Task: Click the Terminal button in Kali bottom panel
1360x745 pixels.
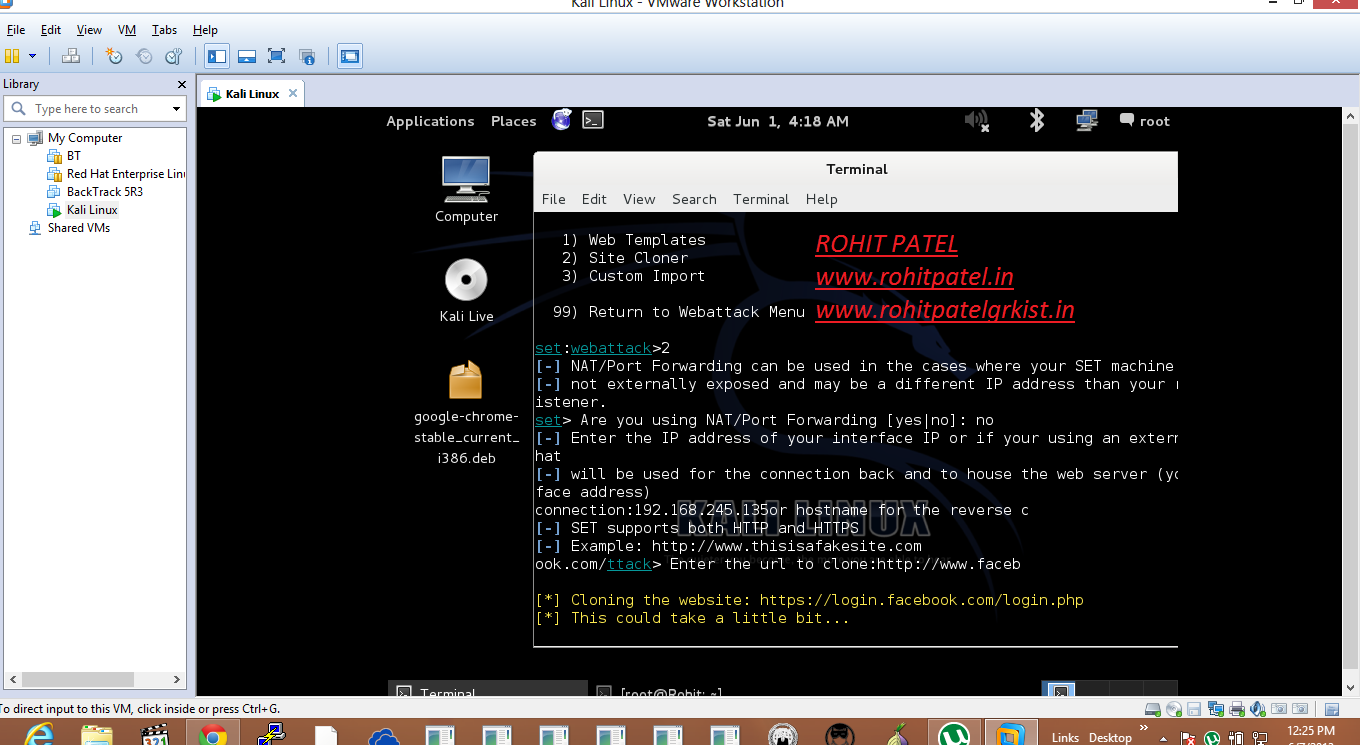Action: [x=487, y=690]
